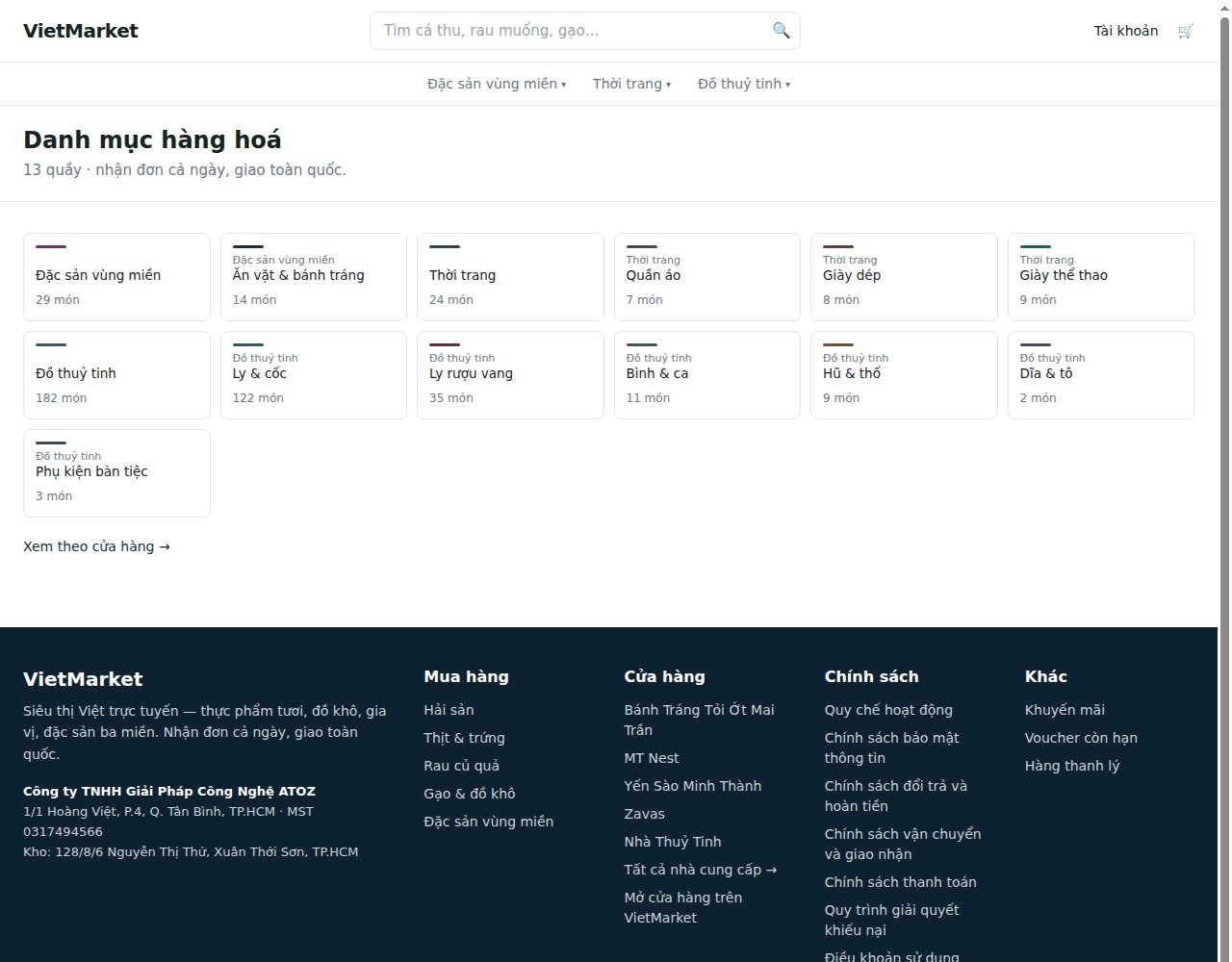Image resolution: width=1232 pixels, height=962 pixels.
Task: Open Hải sản footer link
Action: click(x=449, y=710)
